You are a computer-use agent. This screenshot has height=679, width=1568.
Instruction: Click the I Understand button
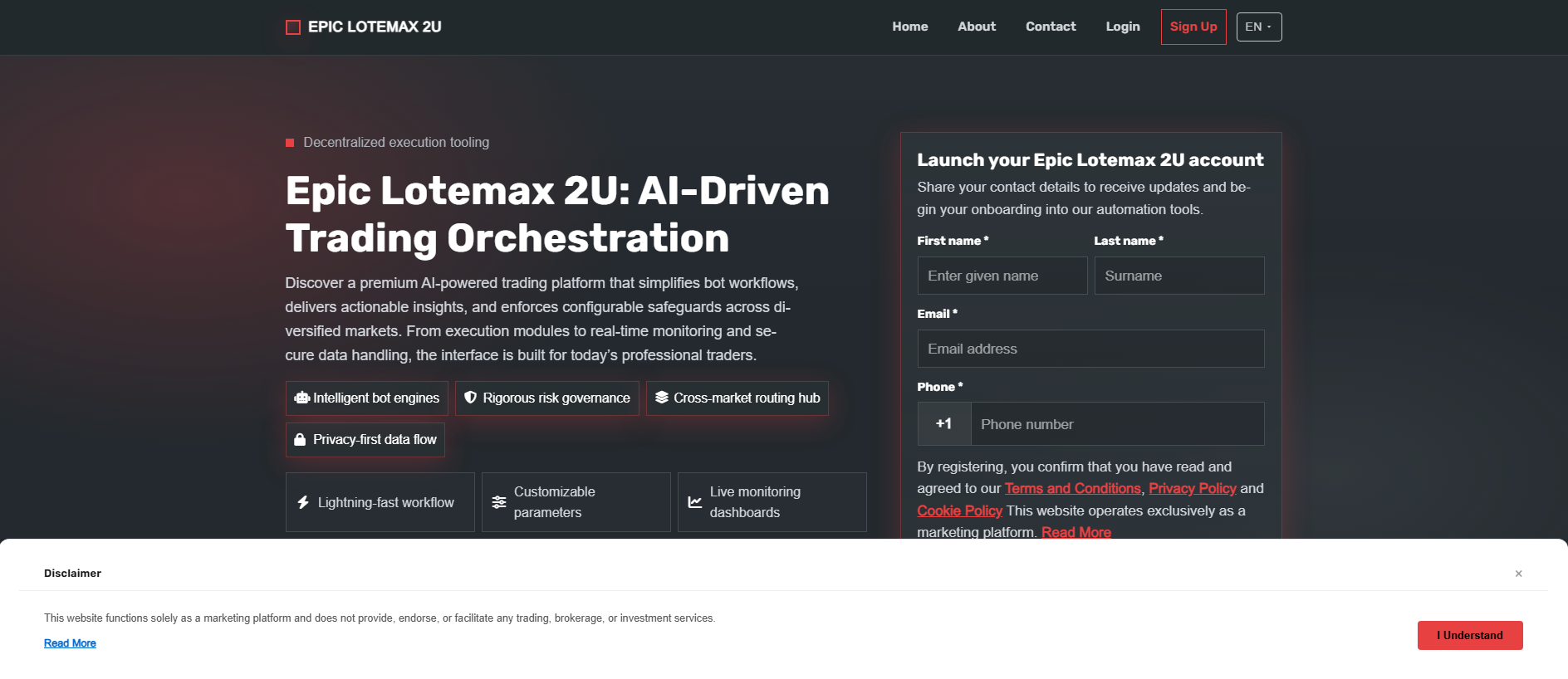point(1470,635)
